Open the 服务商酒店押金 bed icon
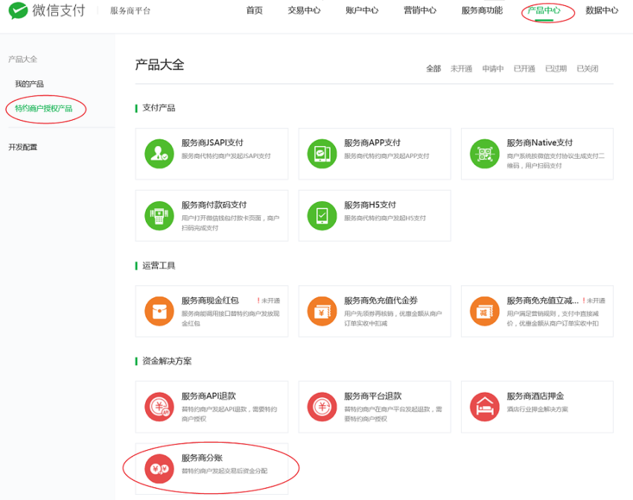Screen dimensions: 633x500 485,406
